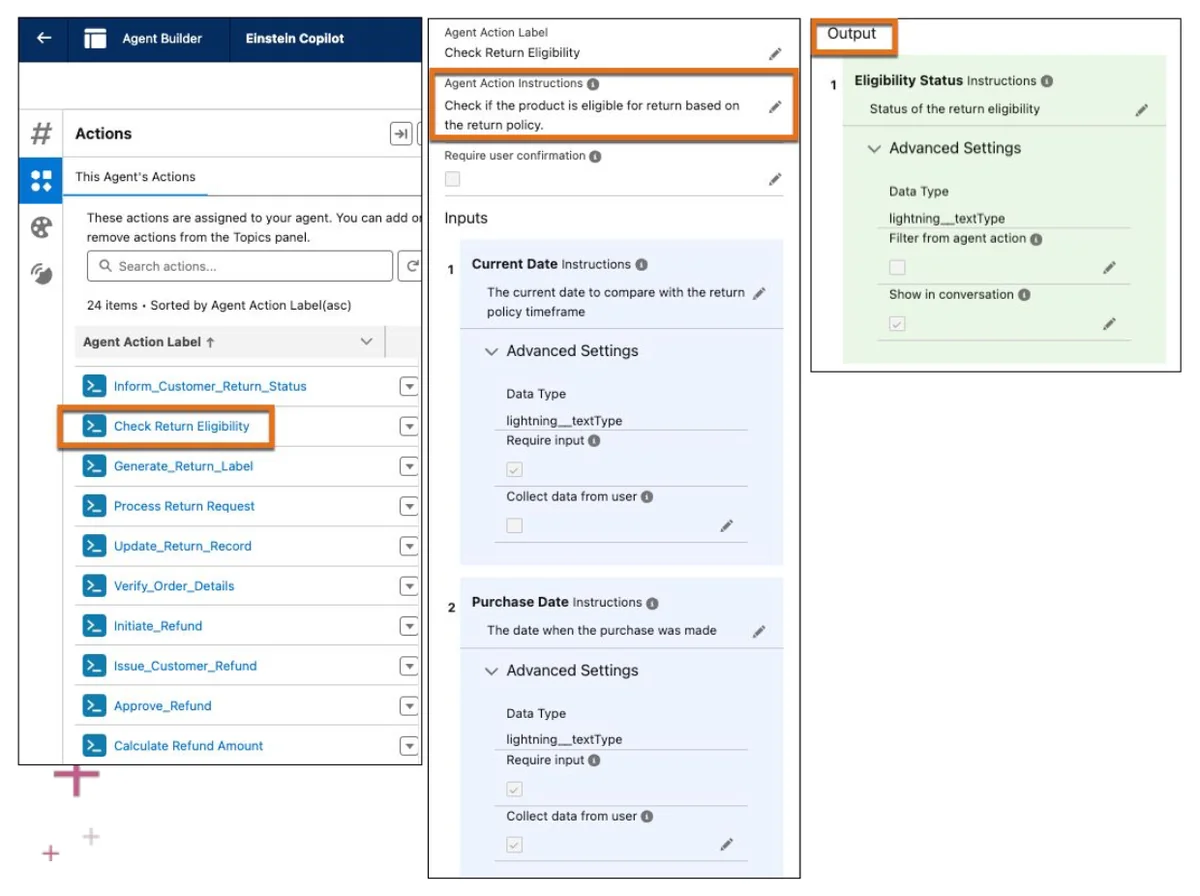The height and width of the screenshot is (896, 1200).
Task: Click the magnifier icon in Search actions
Action: 105,267
